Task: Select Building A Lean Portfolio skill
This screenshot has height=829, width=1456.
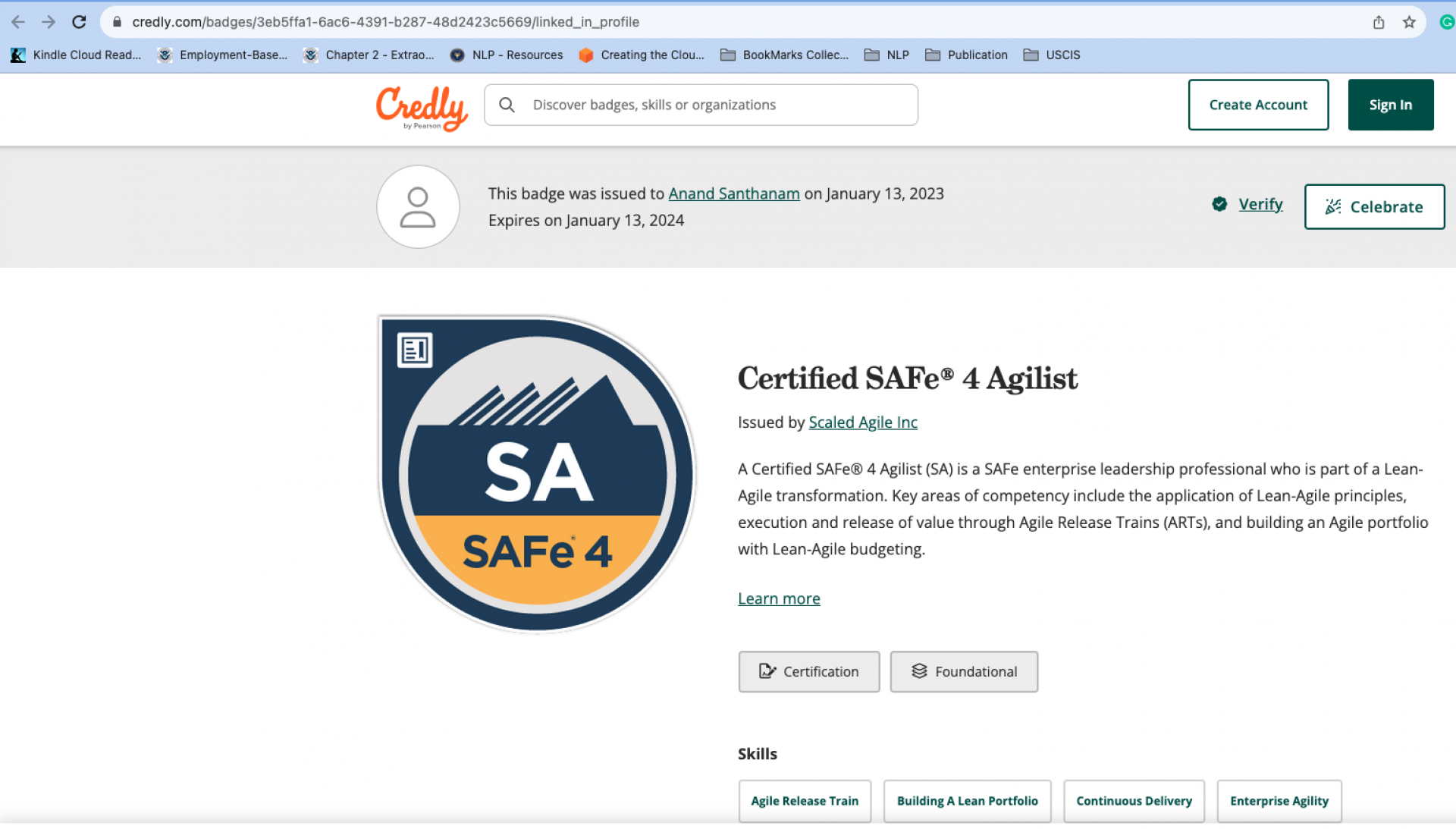Action: 967,801
